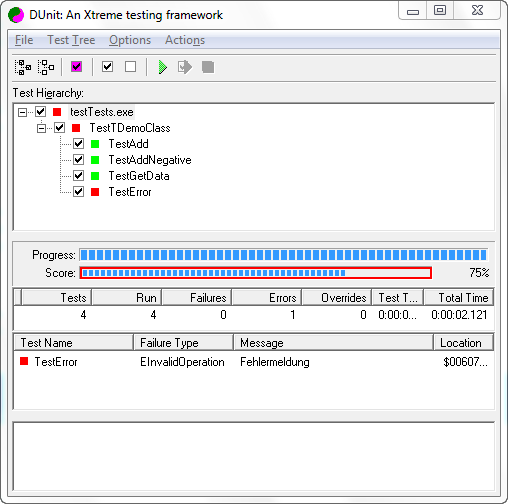This screenshot has width=508, height=504.
Task: Click the DUnit application icon in title bar
Action: [x=16, y=15]
